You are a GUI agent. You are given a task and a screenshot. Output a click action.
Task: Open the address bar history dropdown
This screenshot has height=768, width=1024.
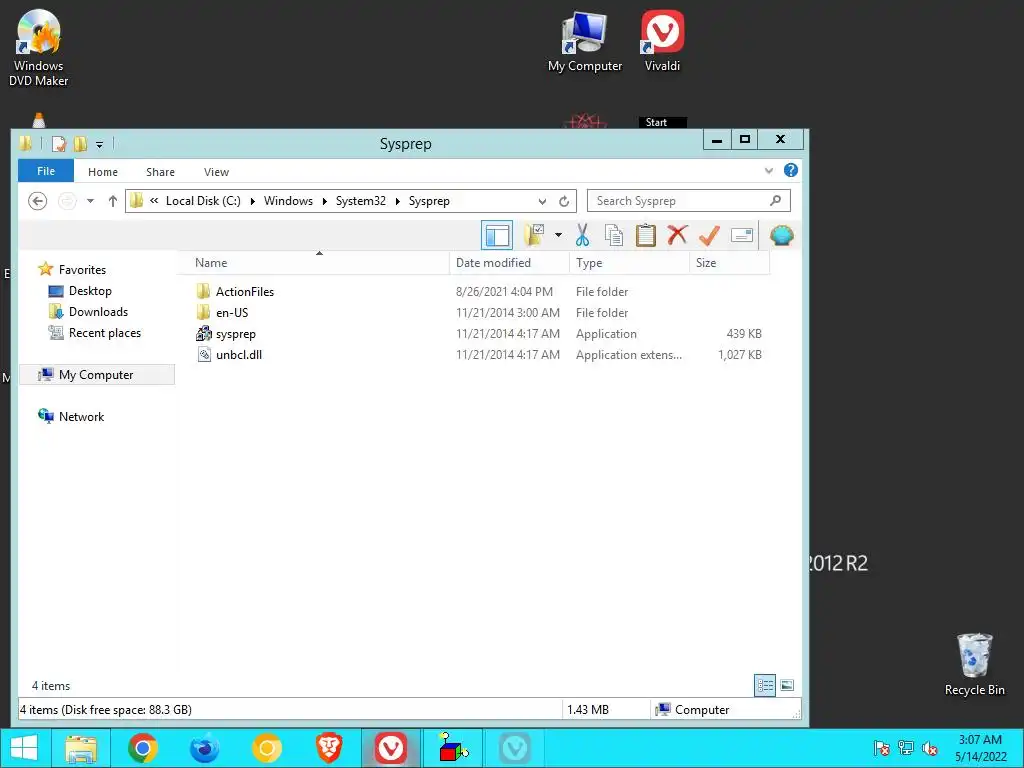(542, 201)
